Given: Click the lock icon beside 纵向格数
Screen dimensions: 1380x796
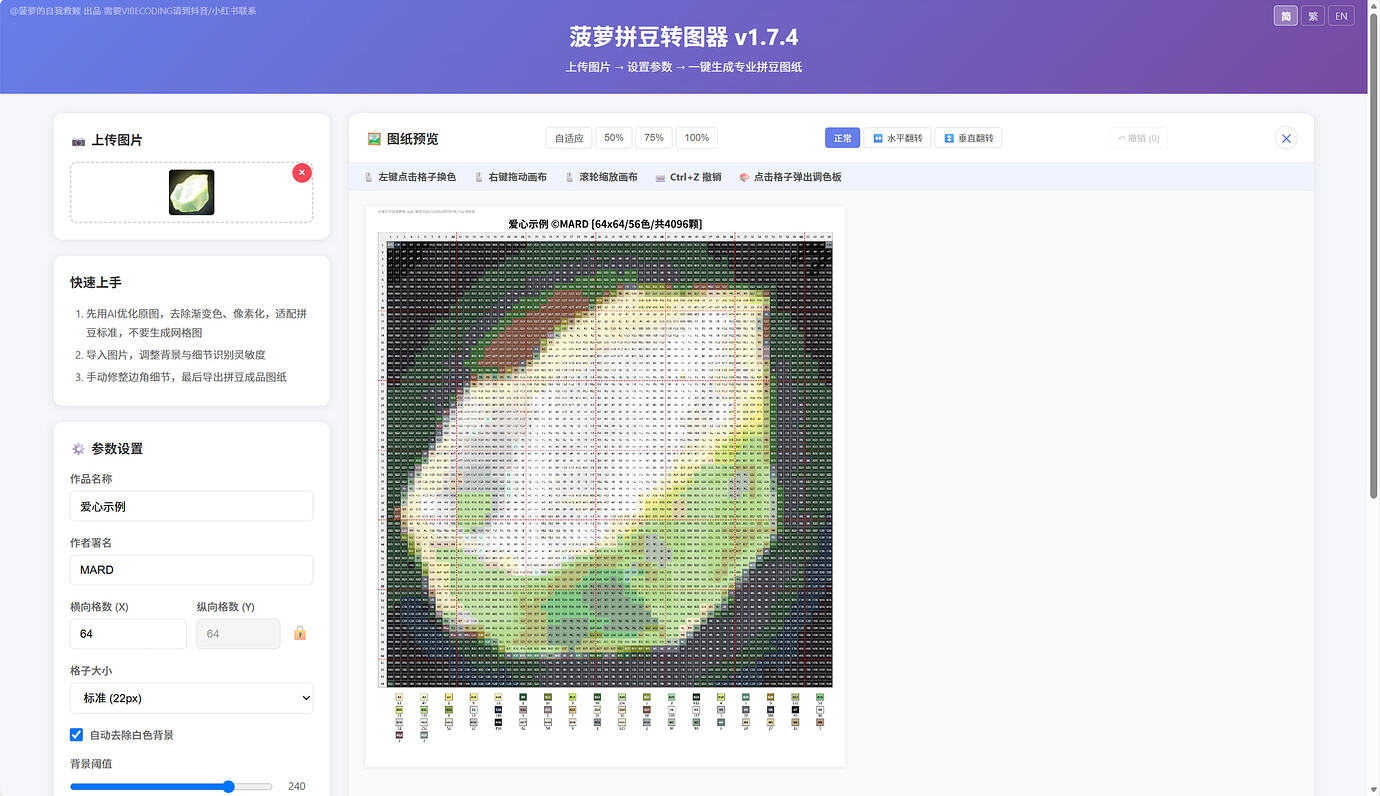Looking at the screenshot, I should [300, 633].
